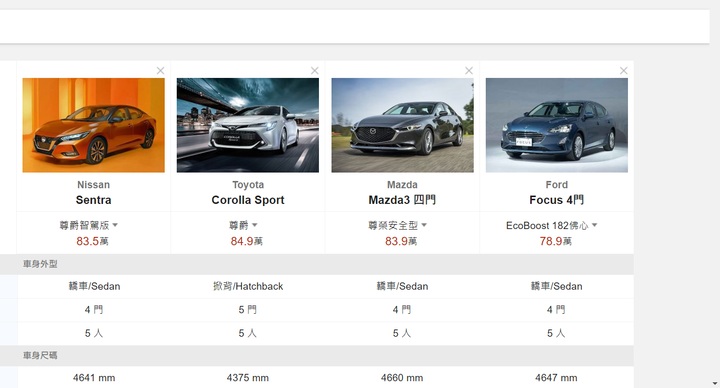Remove Nissan Sentra from the comparison

[x=160, y=71]
